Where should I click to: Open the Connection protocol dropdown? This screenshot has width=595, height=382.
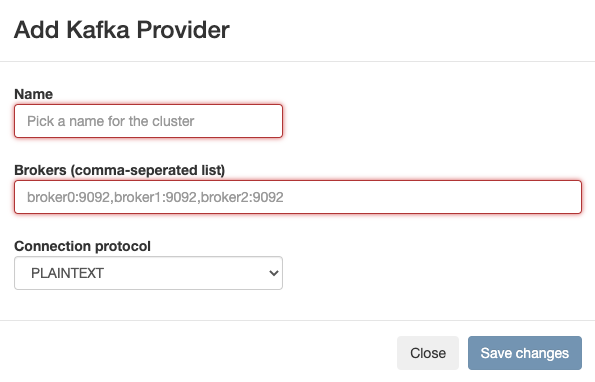[x=148, y=273]
